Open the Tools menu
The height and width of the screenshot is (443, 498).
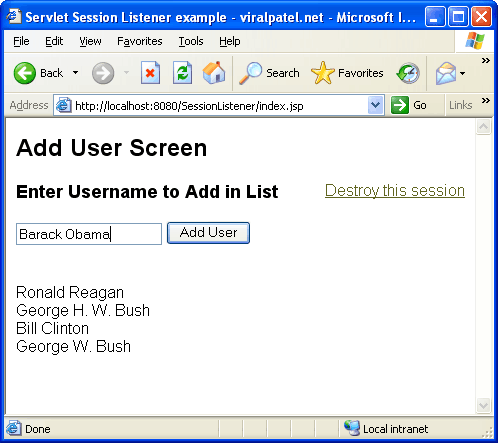(x=191, y=41)
